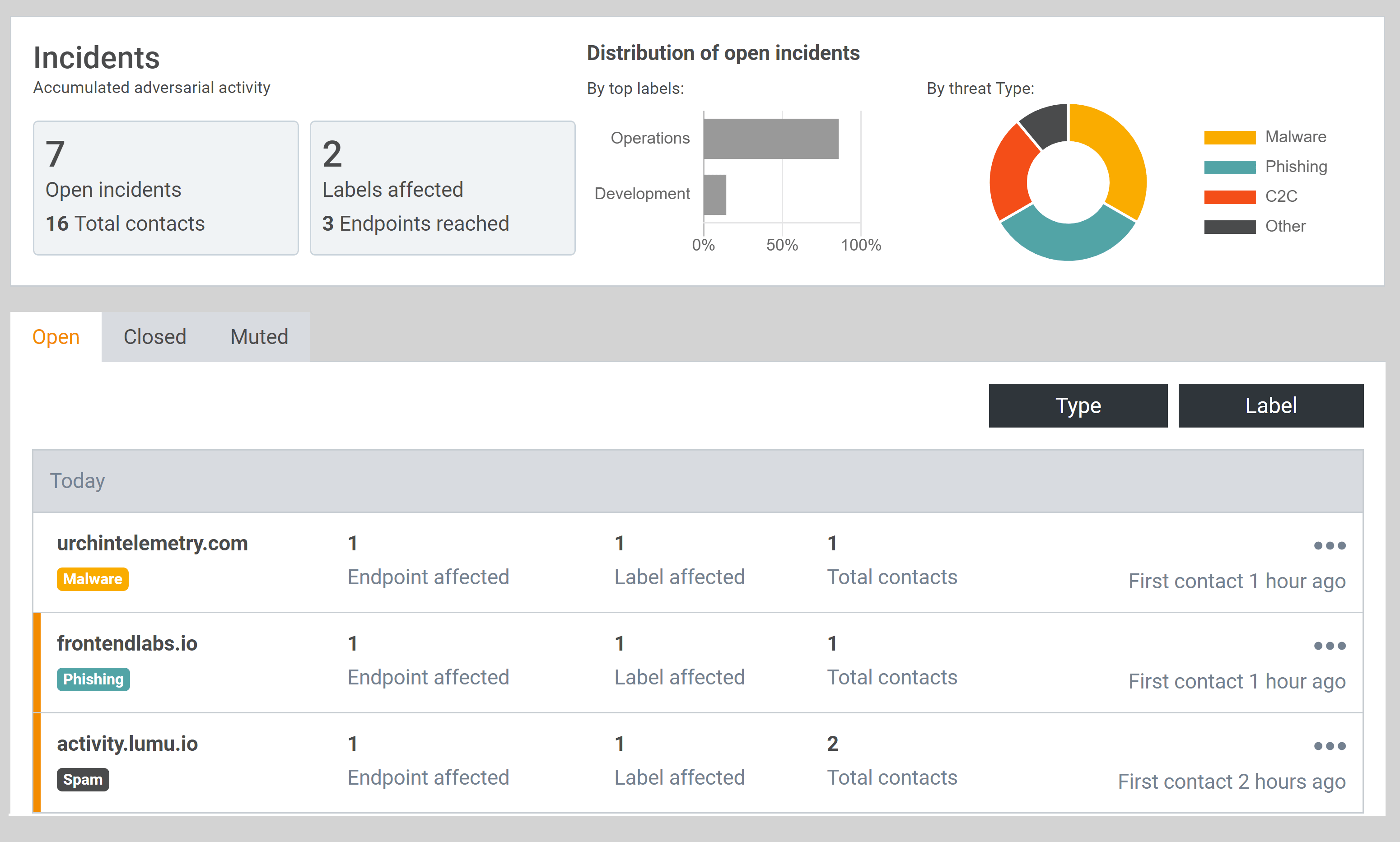
Task: Open more options for urchintelemetry.com incident
Action: 1329,546
